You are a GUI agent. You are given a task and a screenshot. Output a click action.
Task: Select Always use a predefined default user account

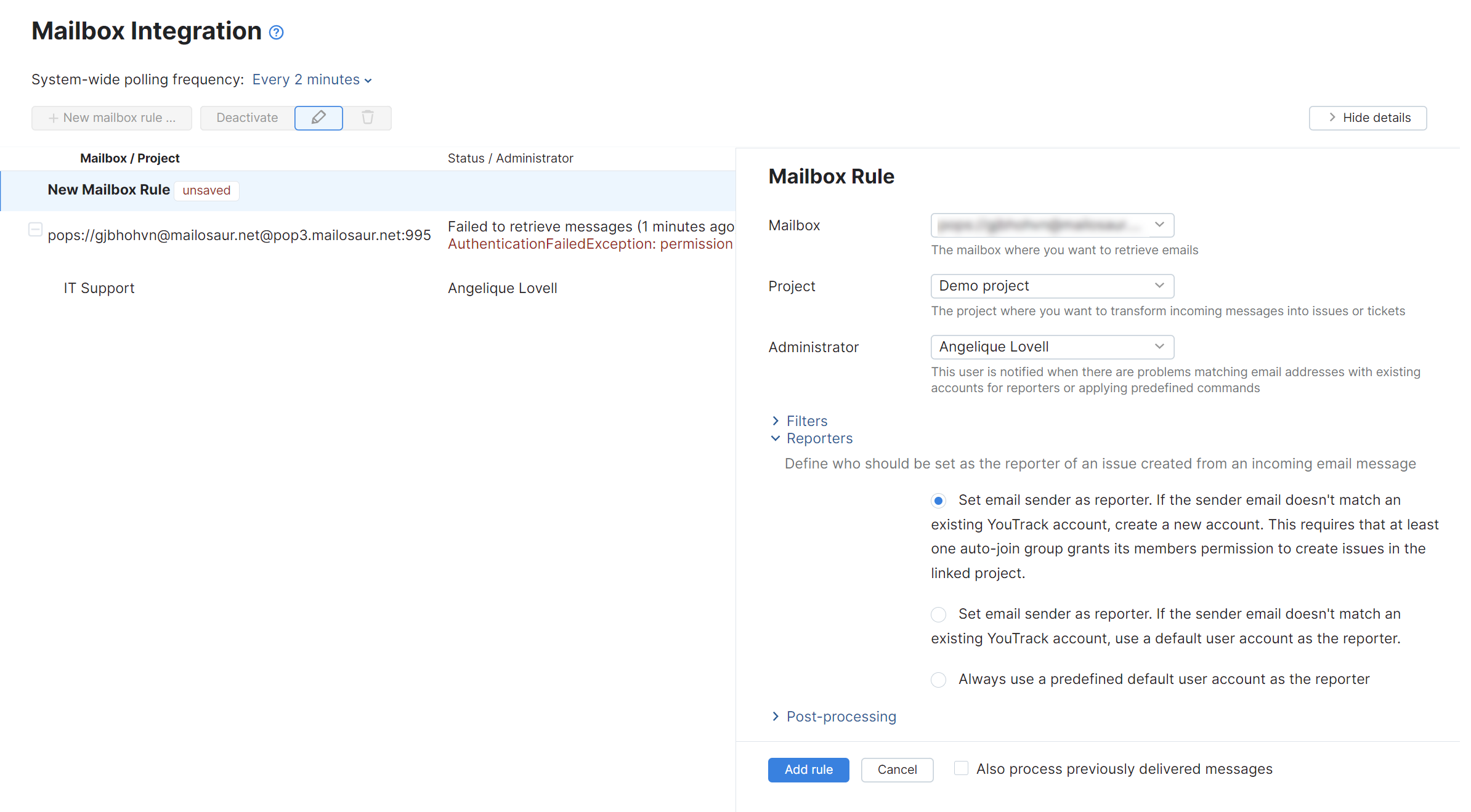tap(938, 680)
